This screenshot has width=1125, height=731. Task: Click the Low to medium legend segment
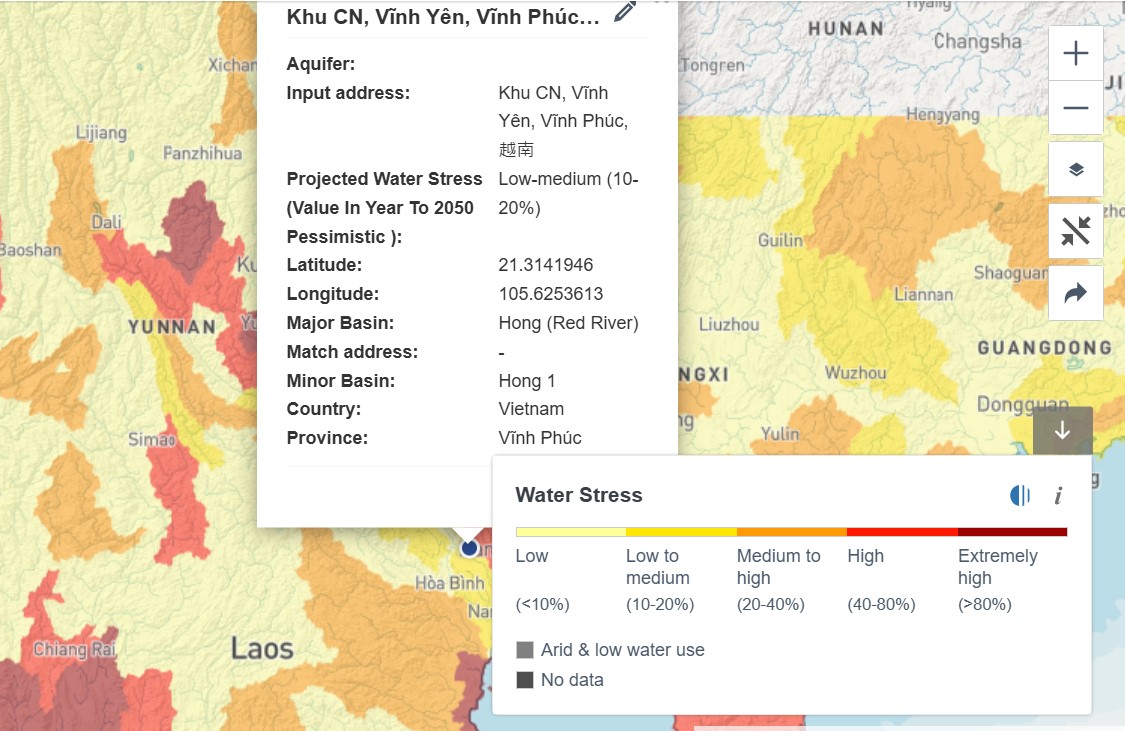point(682,532)
